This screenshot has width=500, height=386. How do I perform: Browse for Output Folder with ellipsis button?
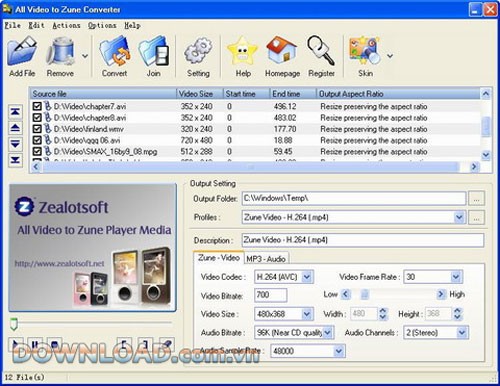click(x=476, y=199)
